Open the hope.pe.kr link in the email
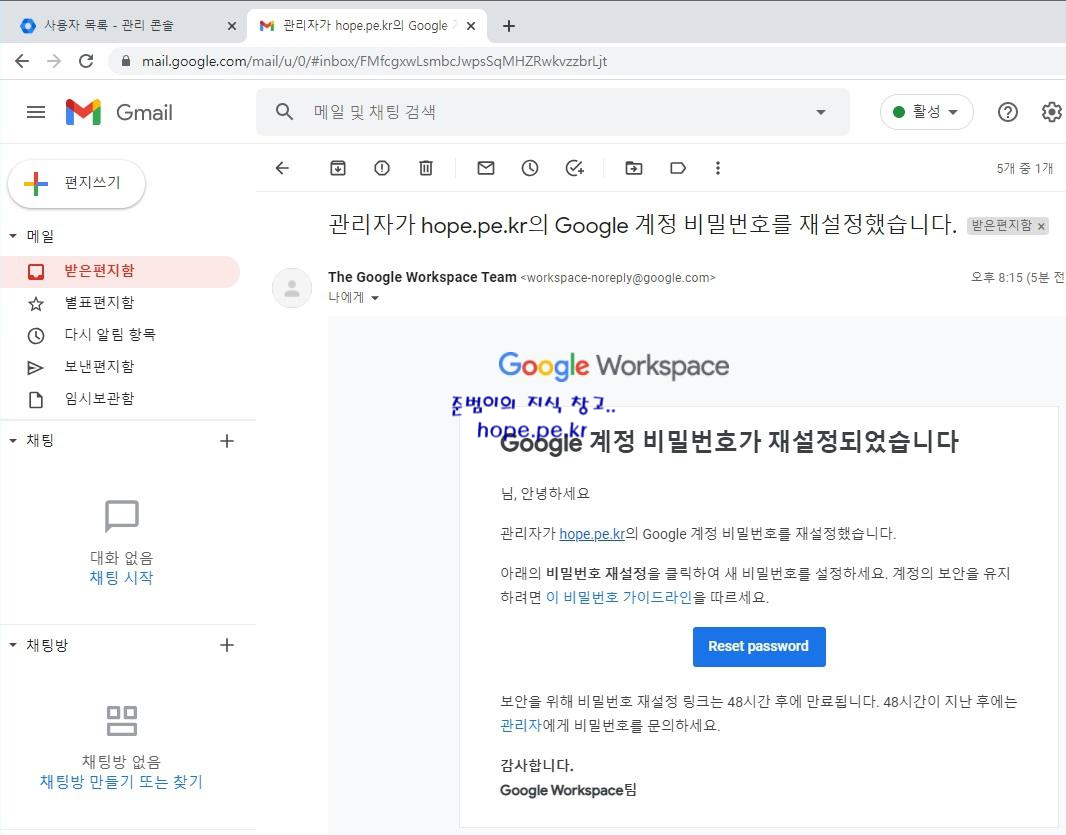The height and width of the screenshot is (835, 1066). tap(591, 534)
